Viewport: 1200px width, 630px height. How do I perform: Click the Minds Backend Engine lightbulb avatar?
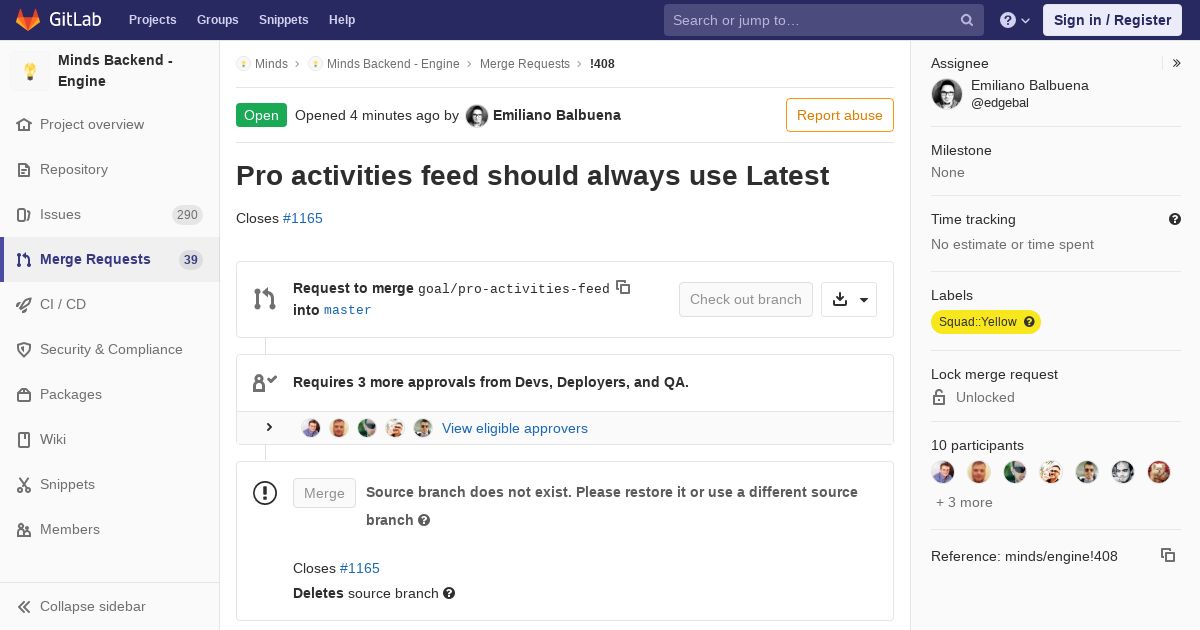click(30, 71)
